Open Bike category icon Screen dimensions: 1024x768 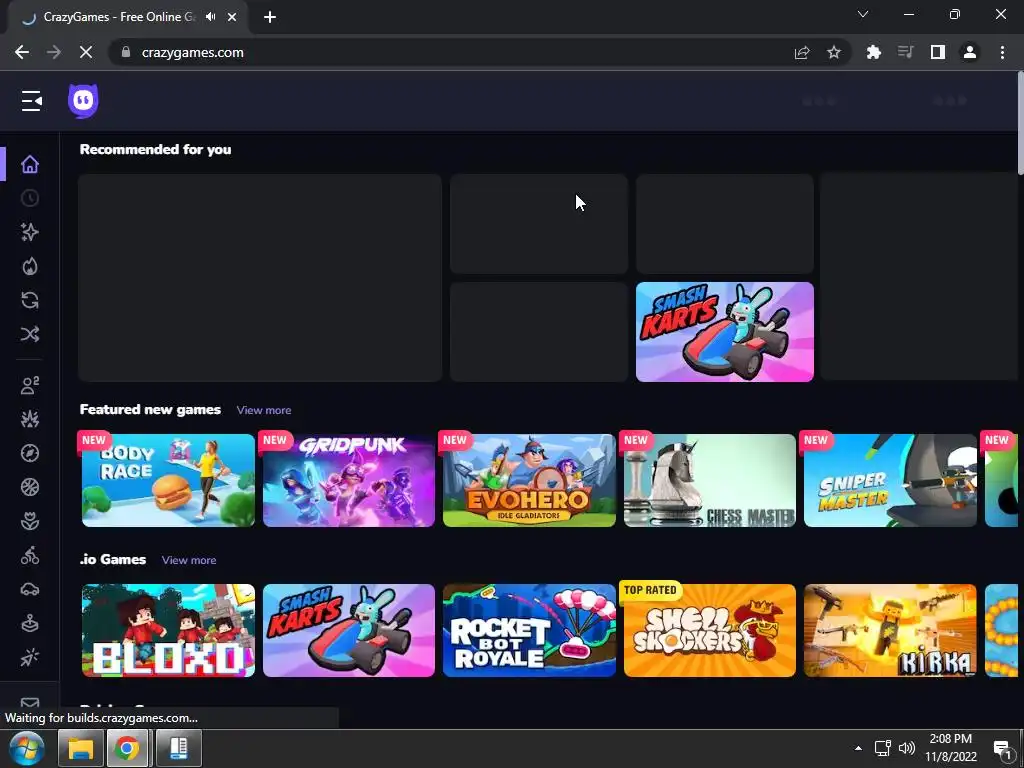coord(30,555)
